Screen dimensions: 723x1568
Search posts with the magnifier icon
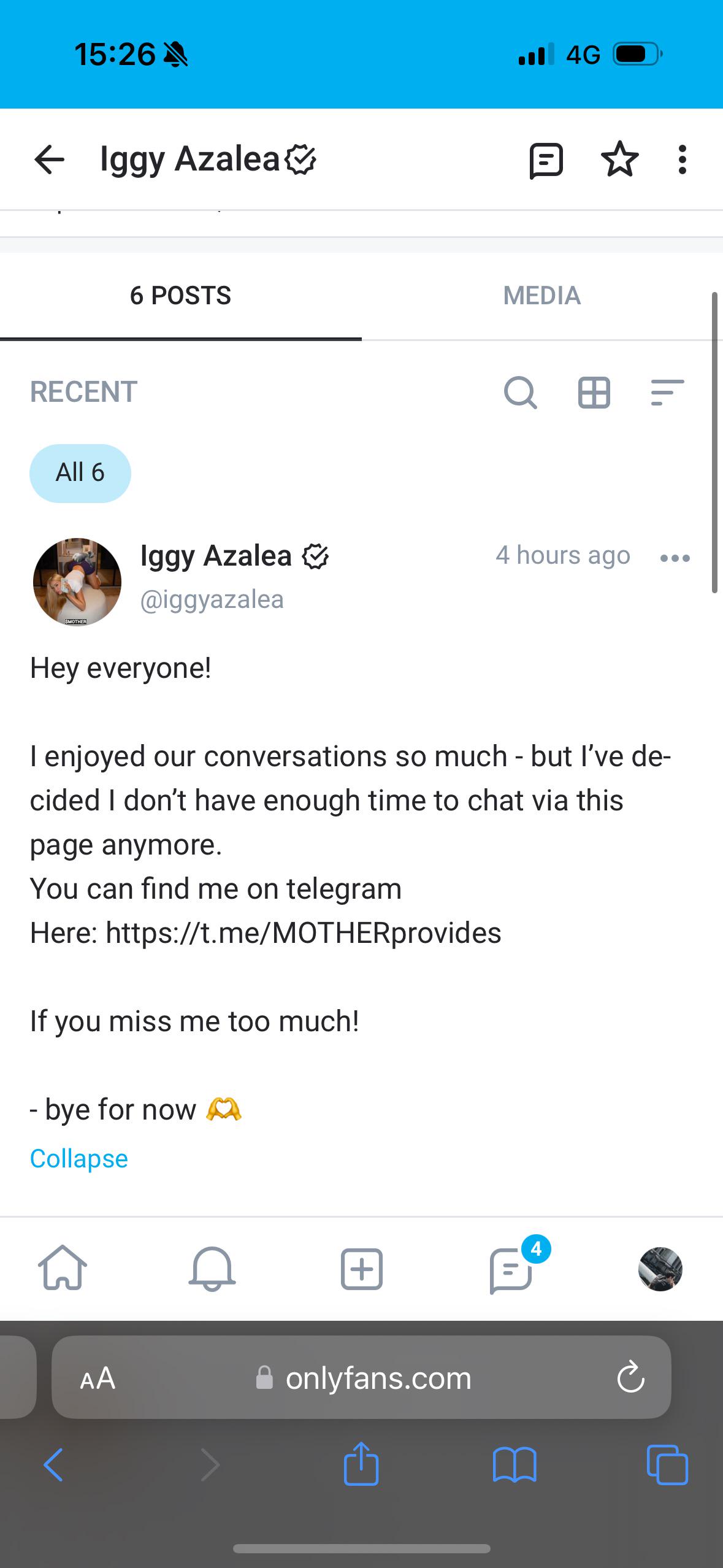[520, 393]
